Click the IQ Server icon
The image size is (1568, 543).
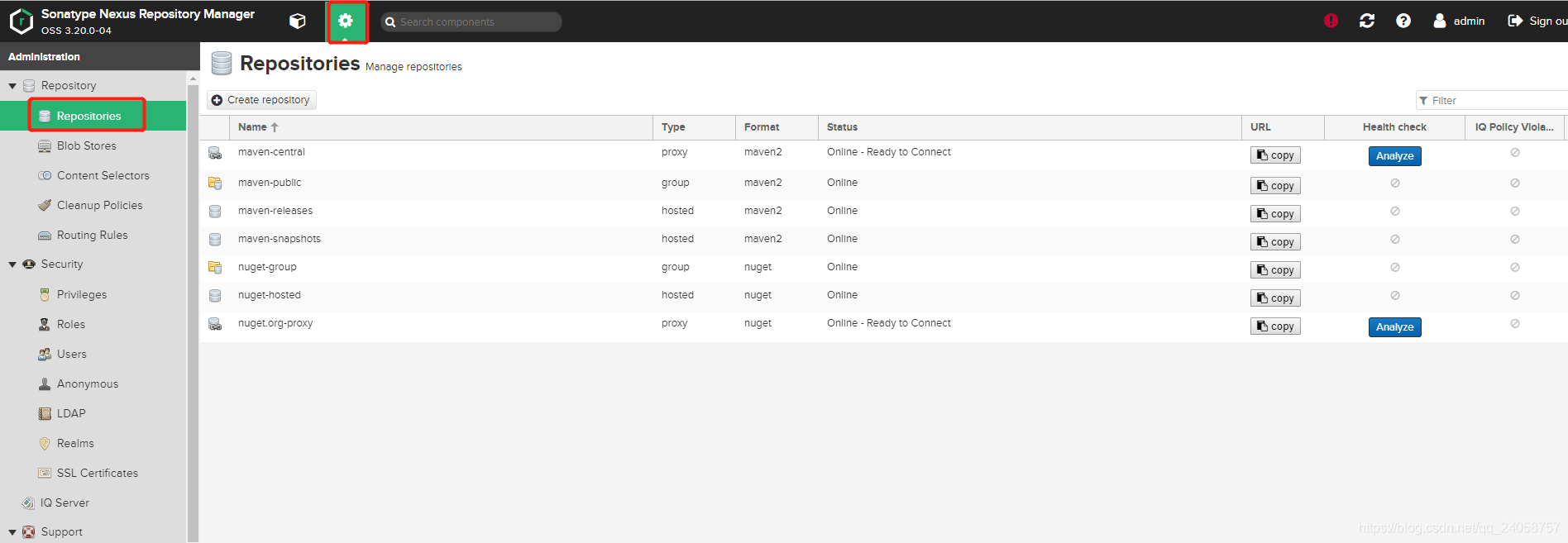pos(28,503)
